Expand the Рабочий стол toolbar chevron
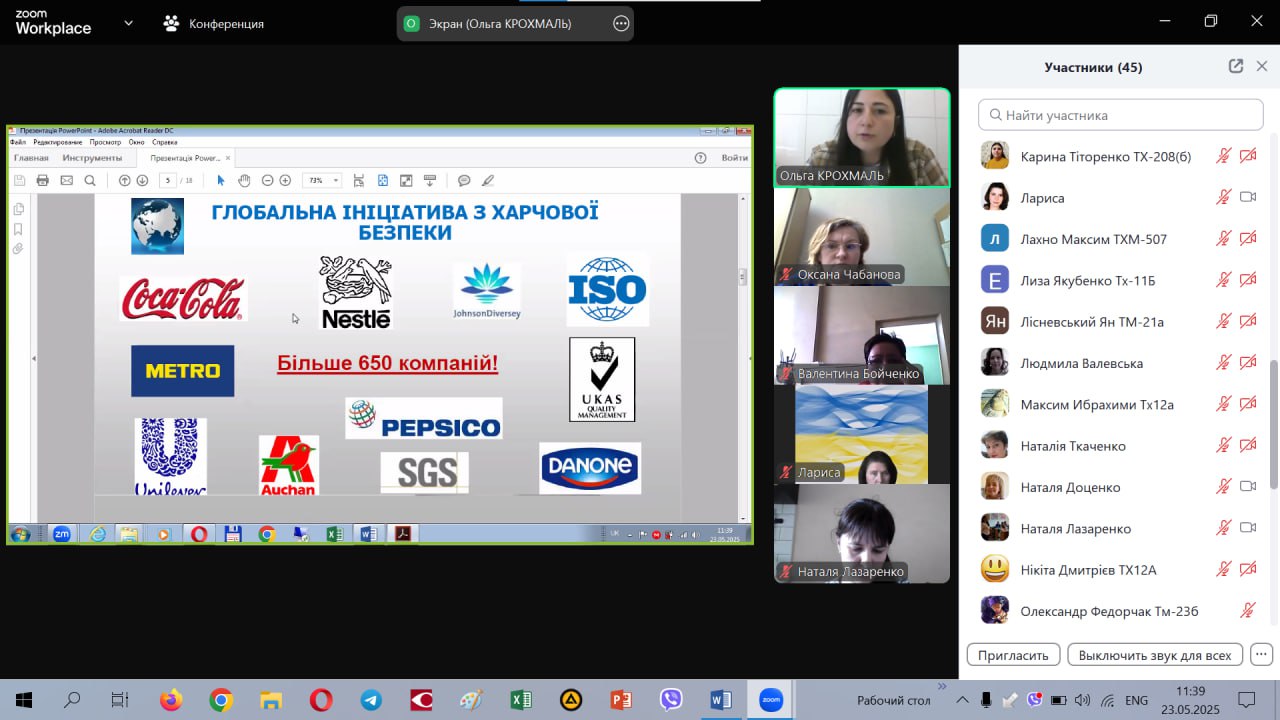Screen dimensions: 1280x720 pos(941,686)
